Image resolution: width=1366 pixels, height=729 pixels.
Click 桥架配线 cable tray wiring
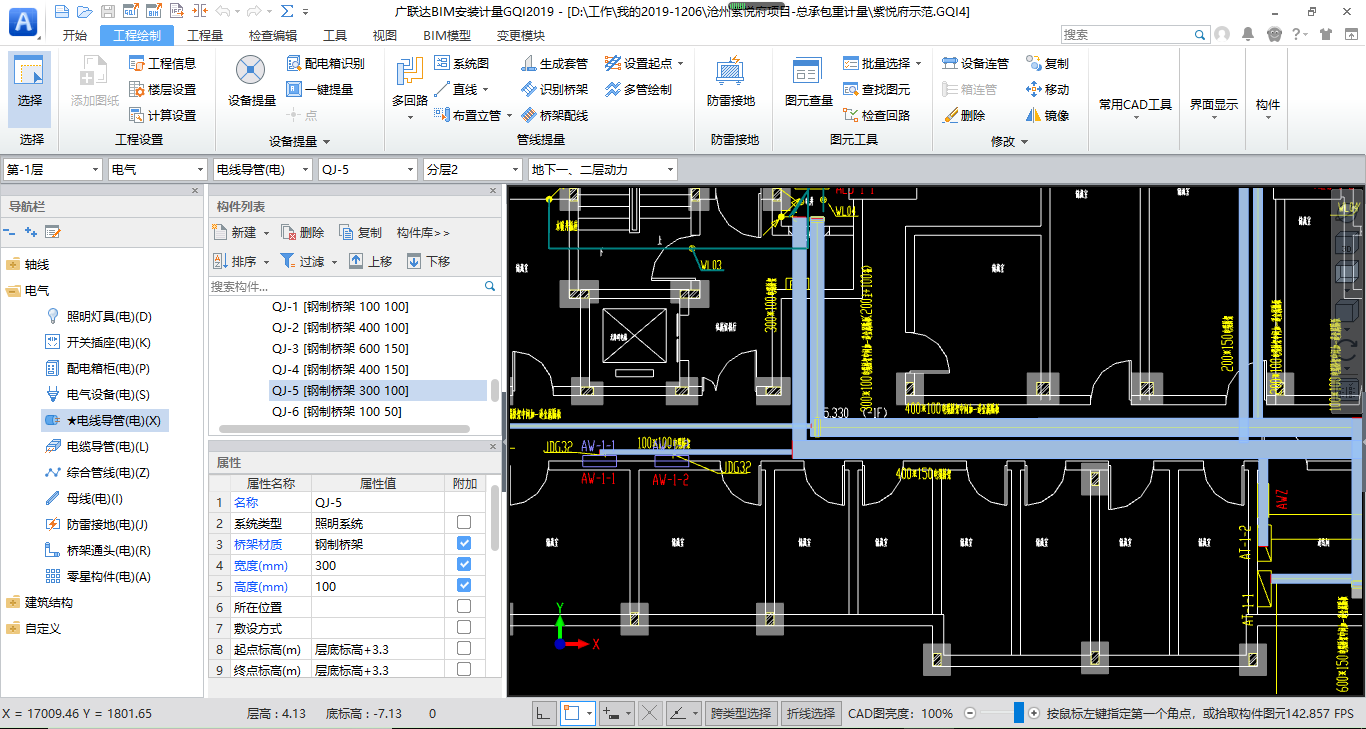coord(555,115)
